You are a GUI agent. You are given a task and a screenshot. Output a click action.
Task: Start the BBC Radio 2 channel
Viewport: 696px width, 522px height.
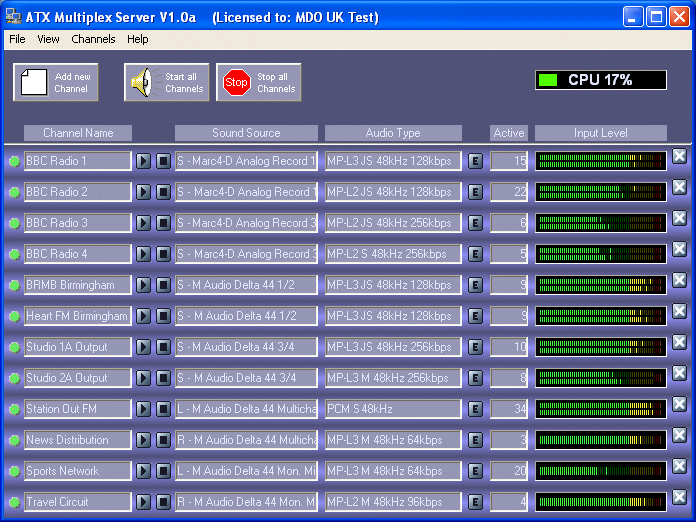pyautogui.click(x=143, y=192)
